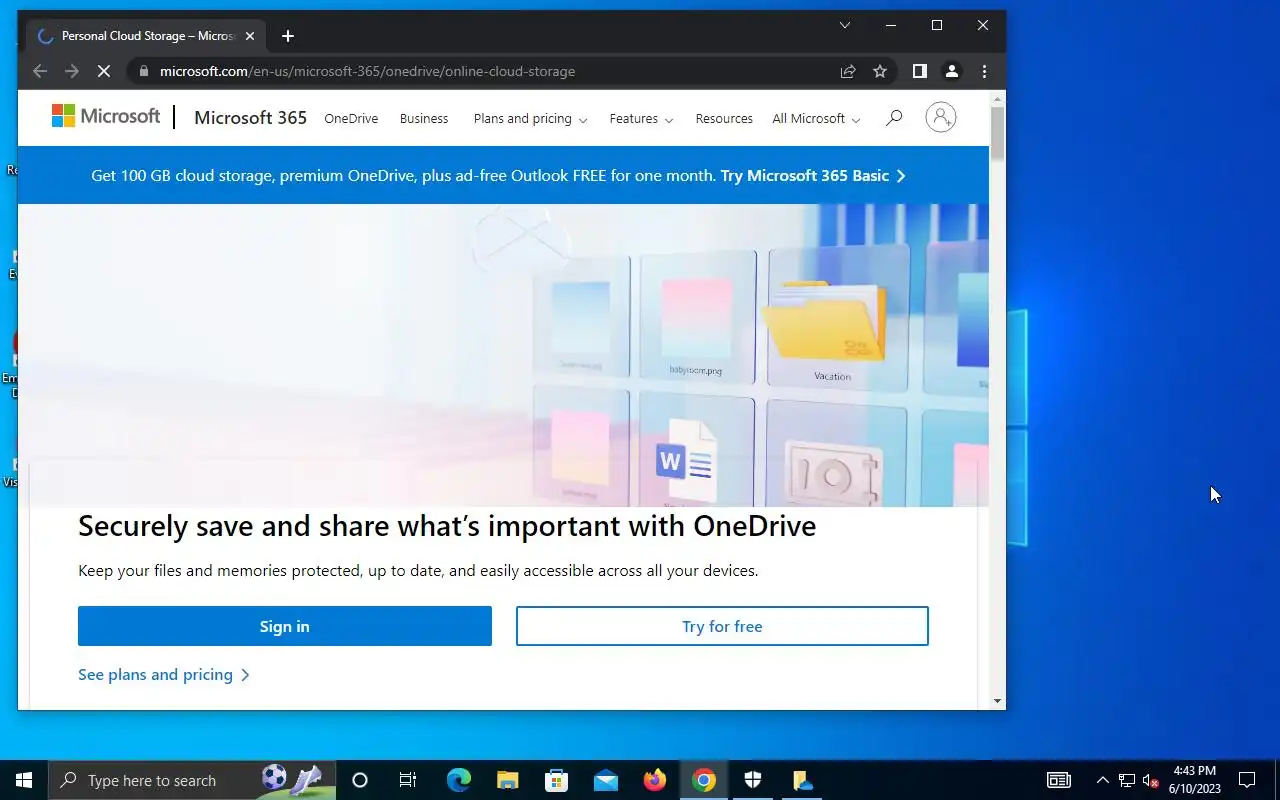Open Windows Security shield on taskbar
The height and width of the screenshot is (800, 1280).
pos(753,780)
